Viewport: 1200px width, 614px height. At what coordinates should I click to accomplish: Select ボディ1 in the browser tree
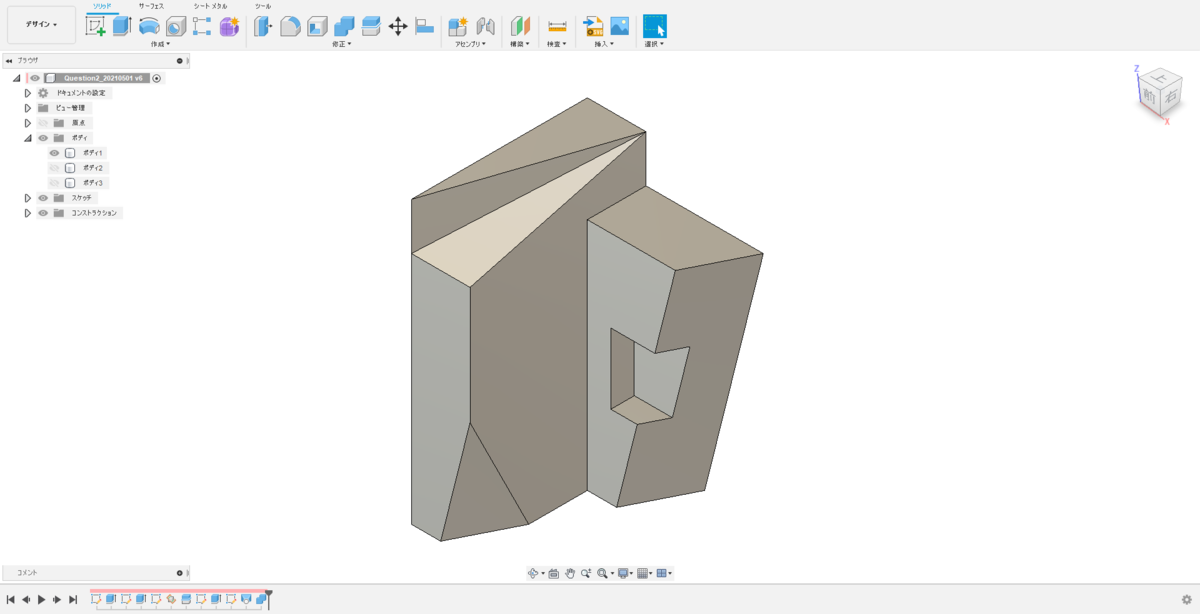[93, 153]
